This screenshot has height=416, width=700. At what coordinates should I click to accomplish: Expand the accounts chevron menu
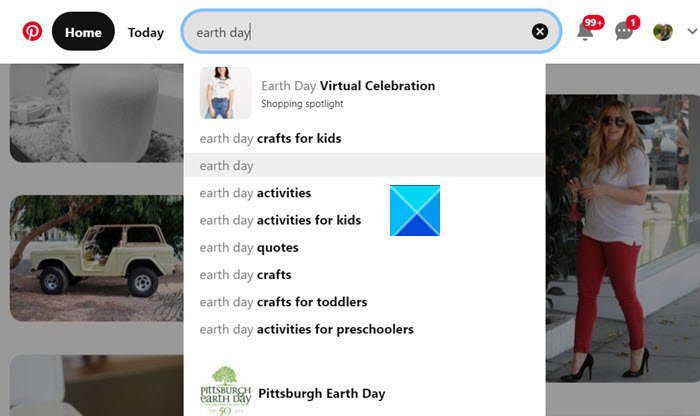691,32
